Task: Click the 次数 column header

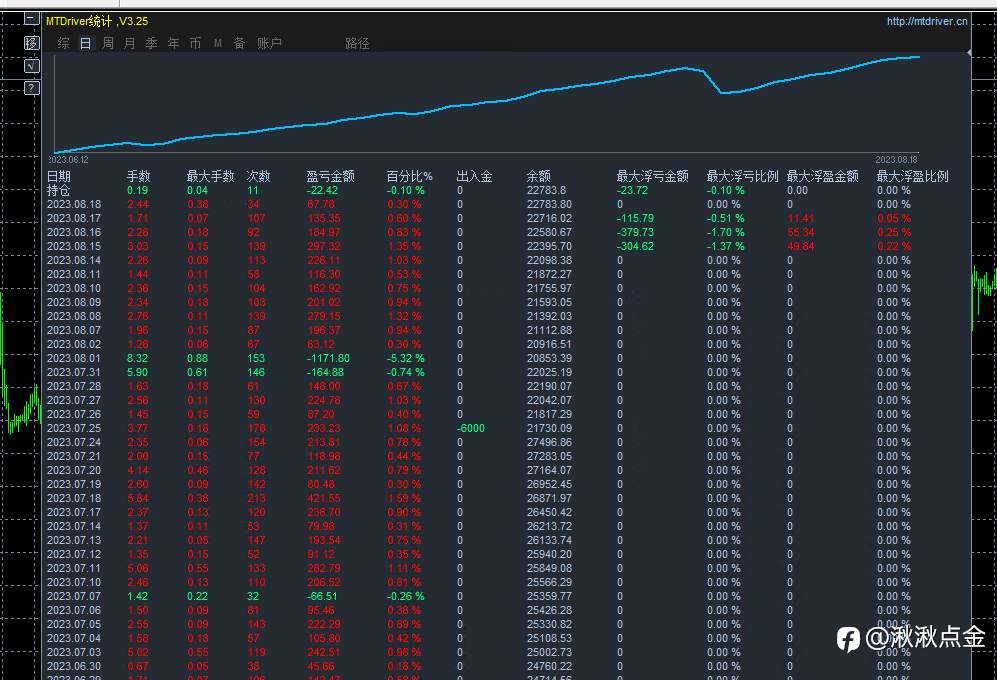Action: pyautogui.click(x=259, y=176)
